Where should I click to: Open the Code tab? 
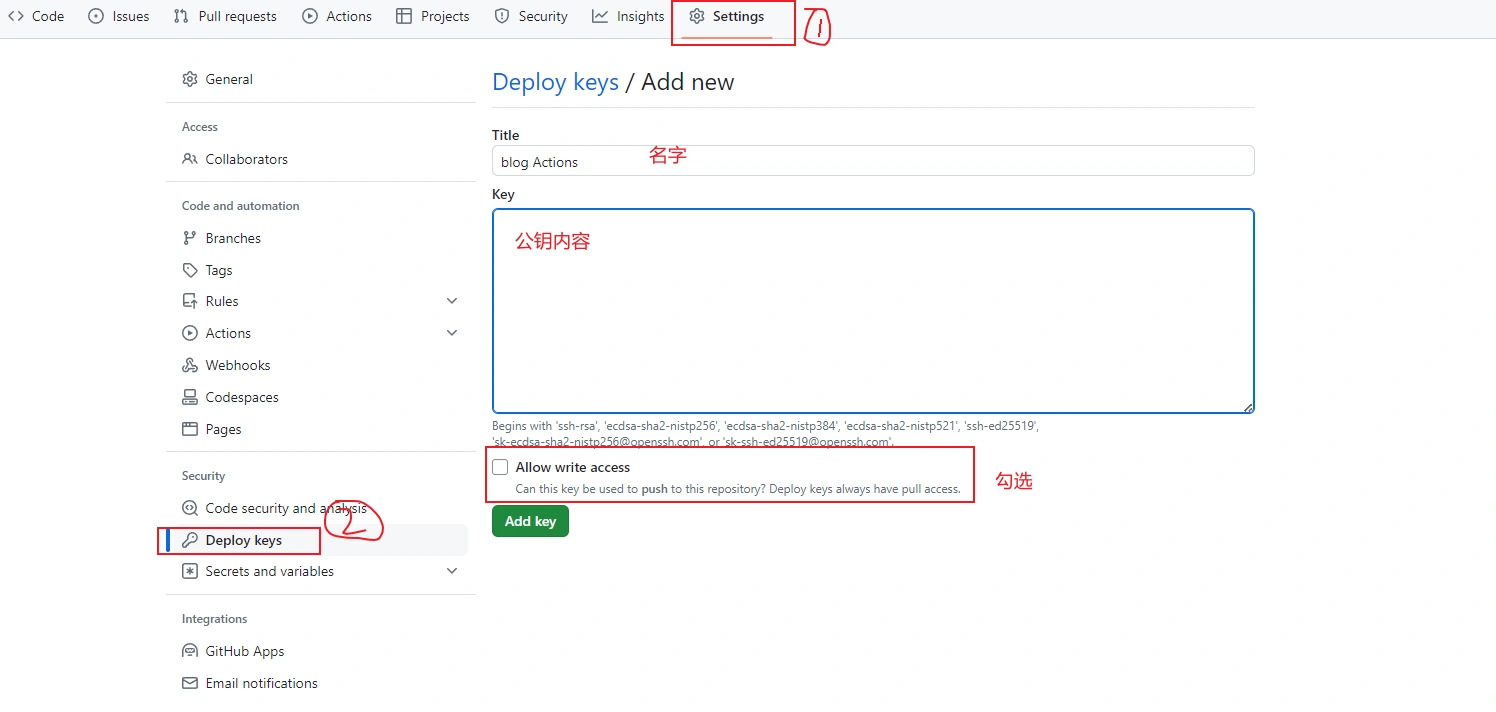[36, 16]
